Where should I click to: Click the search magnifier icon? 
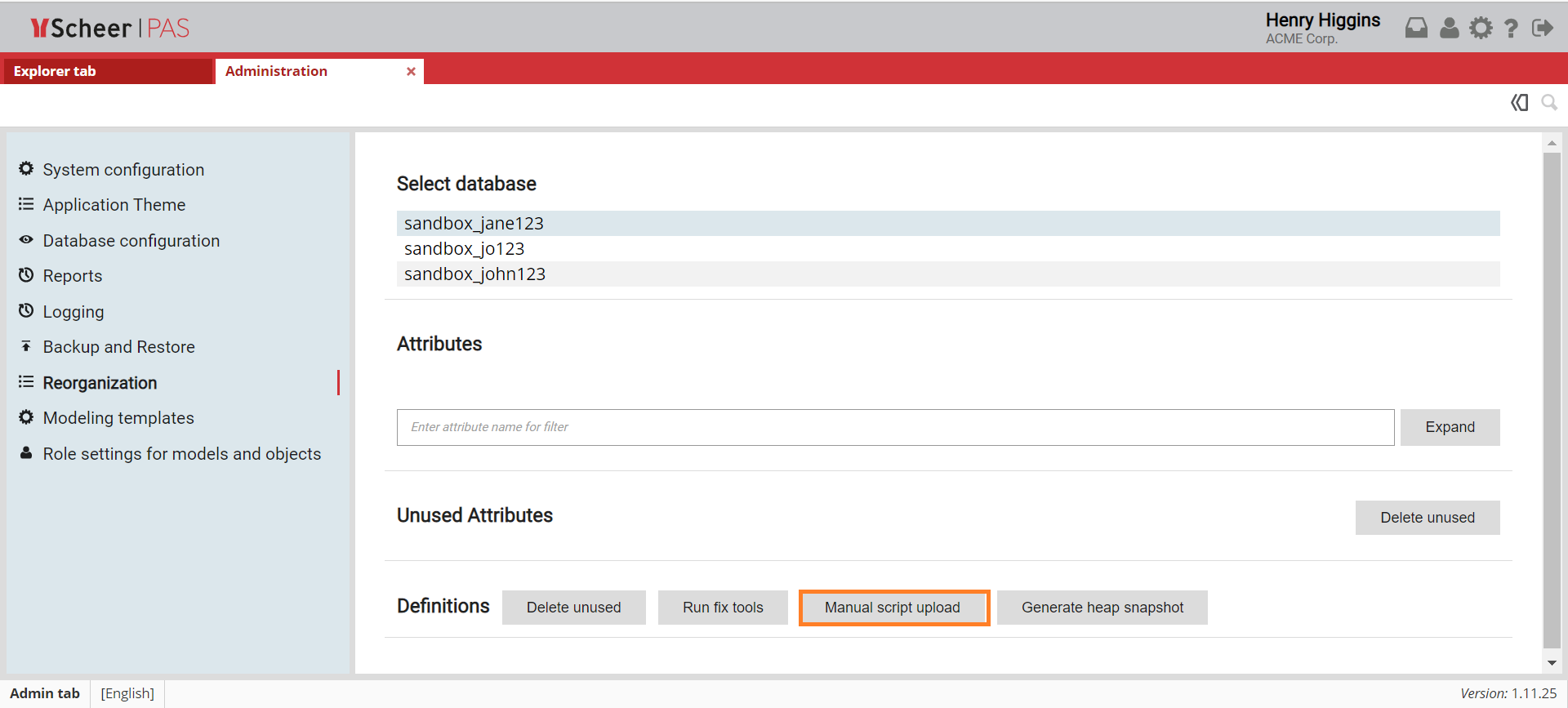tap(1548, 103)
